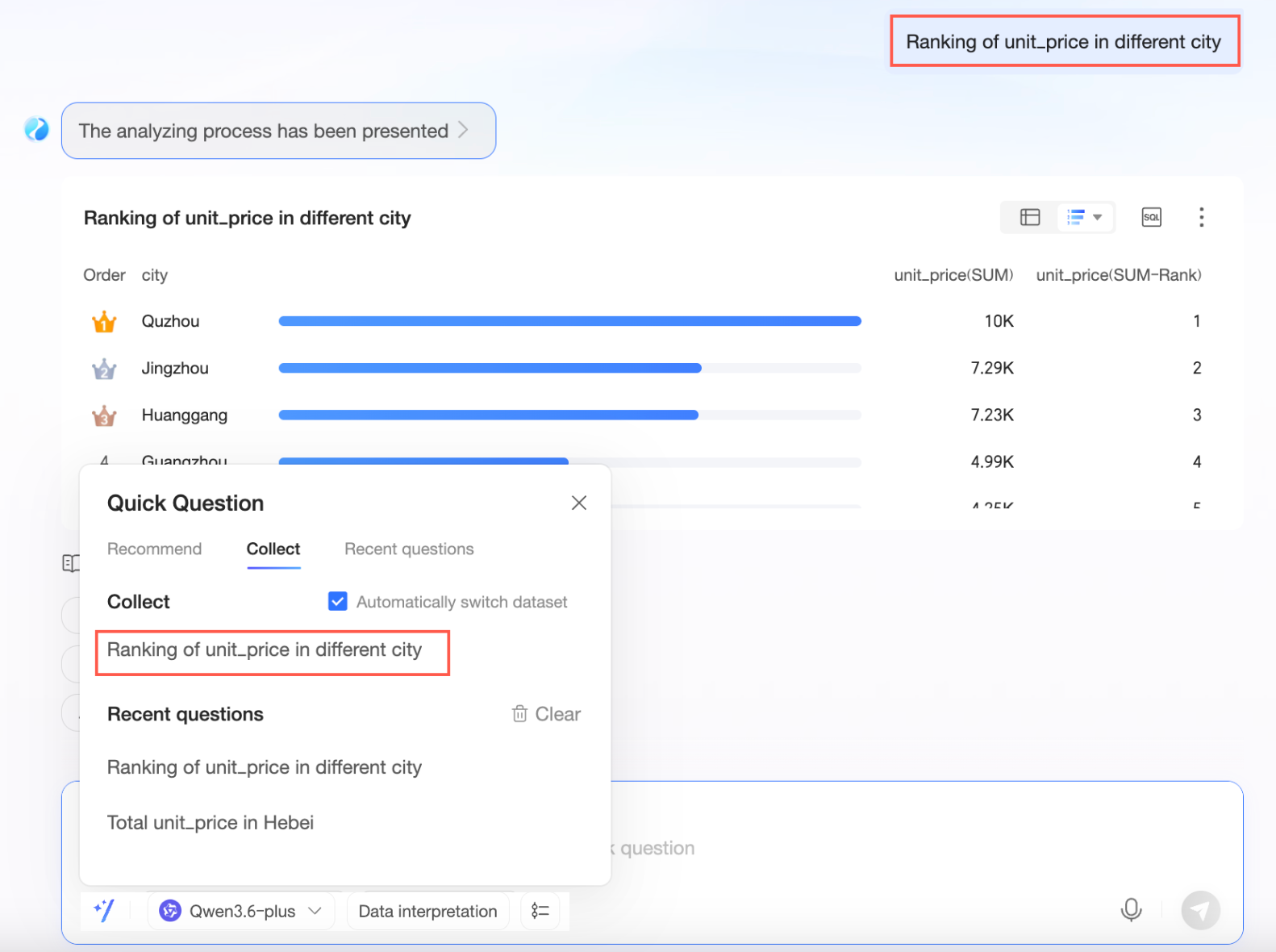Click the Order column header

click(x=104, y=275)
